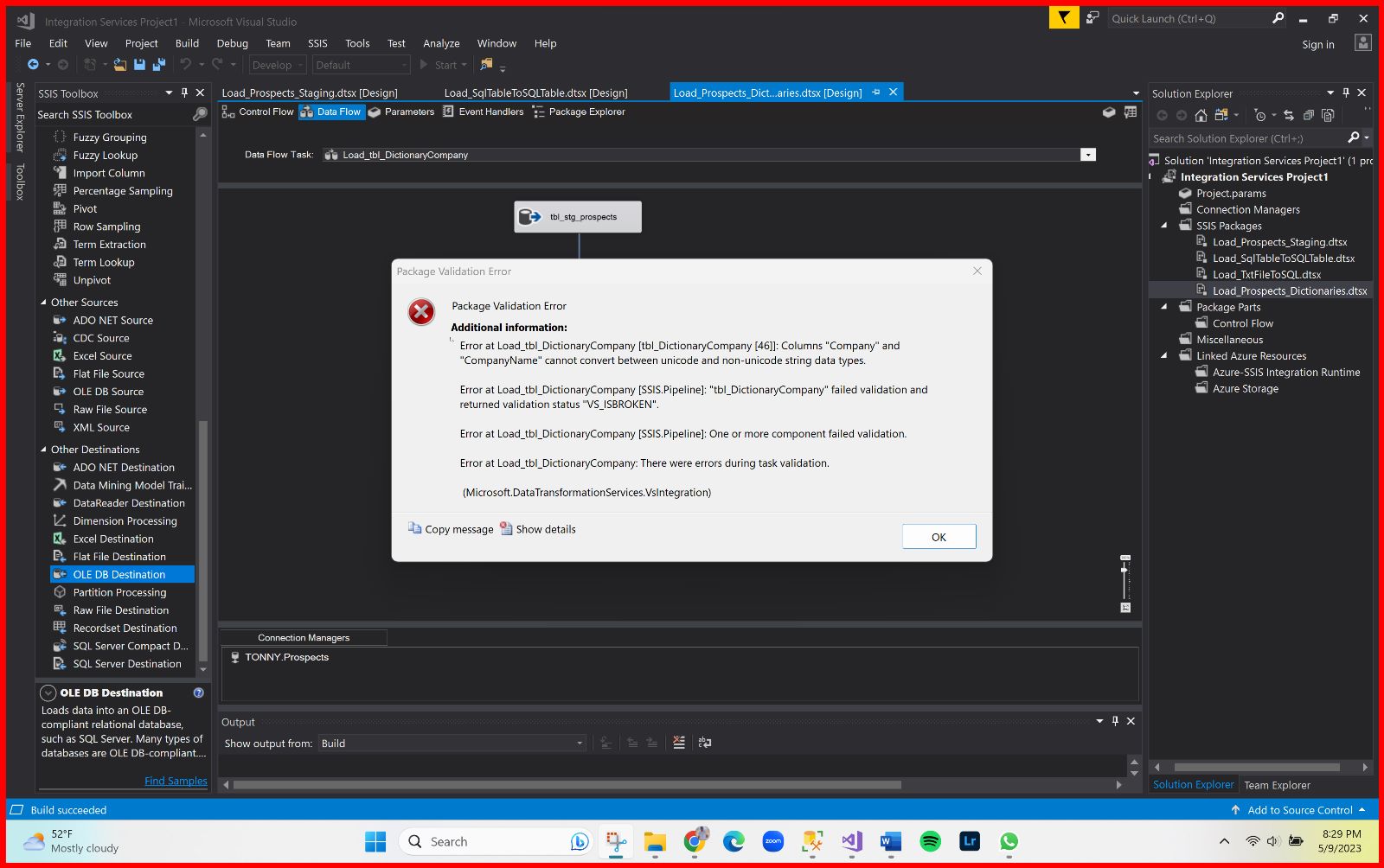Click the Clear All output icon
Viewport: 1384px width, 868px height.
[x=679, y=743]
